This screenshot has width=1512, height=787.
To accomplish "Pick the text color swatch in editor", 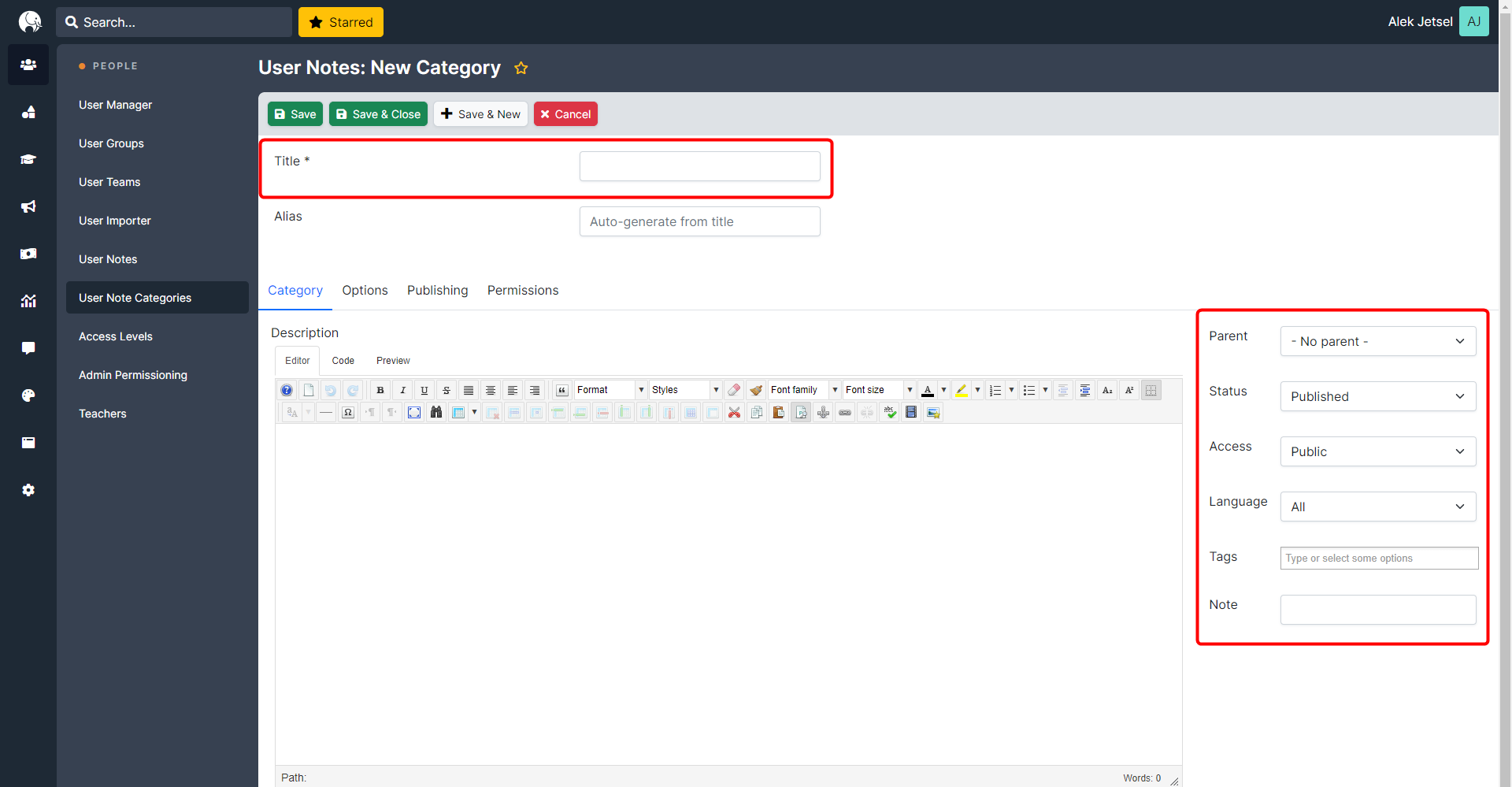I will click(x=928, y=390).
